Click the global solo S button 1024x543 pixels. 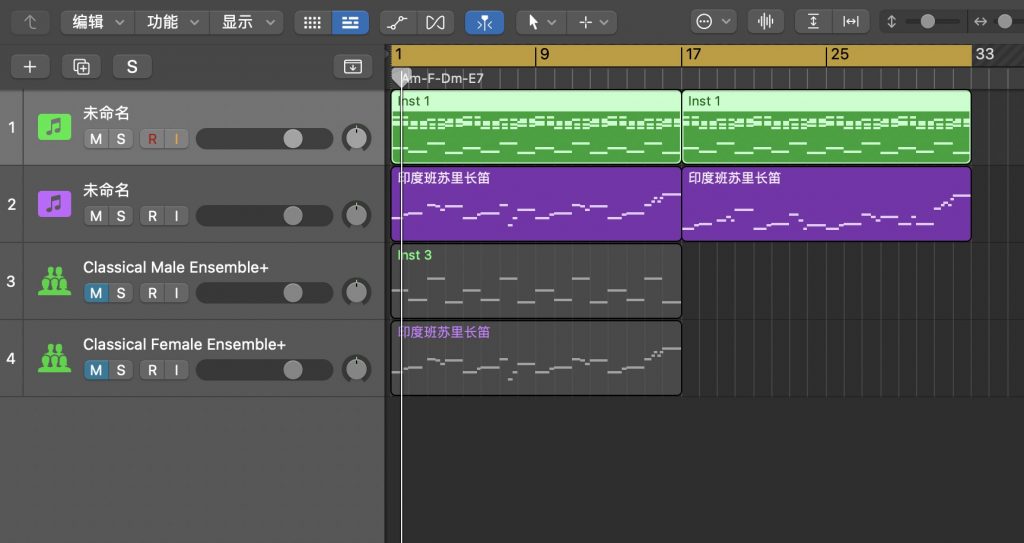(132, 67)
